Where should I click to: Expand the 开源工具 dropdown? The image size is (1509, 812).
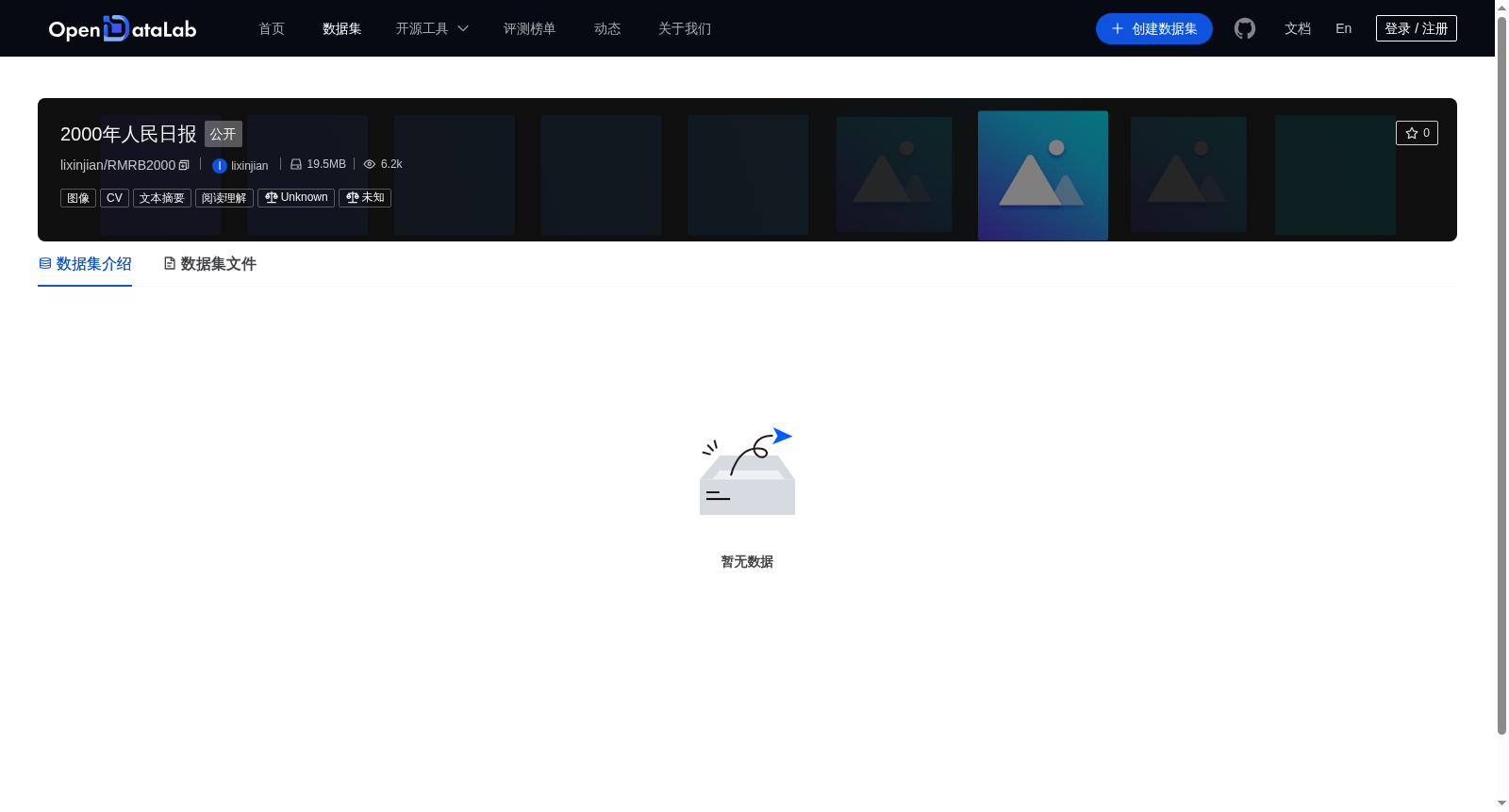(x=432, y=29)
